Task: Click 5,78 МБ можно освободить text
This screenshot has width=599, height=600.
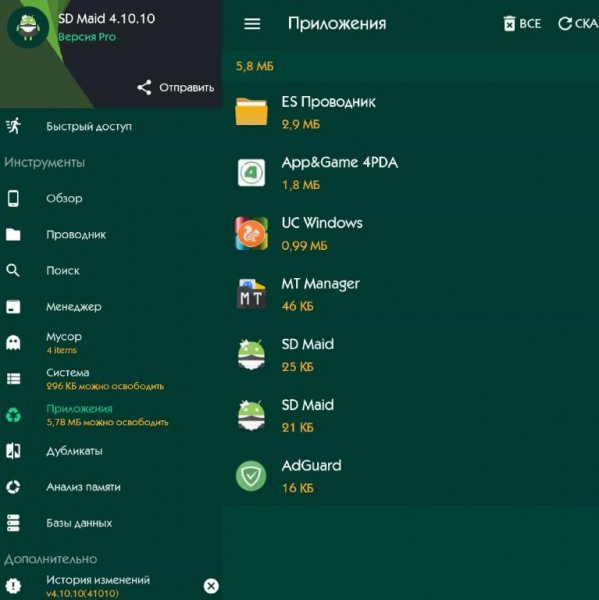Action: [x=107, y=422]
